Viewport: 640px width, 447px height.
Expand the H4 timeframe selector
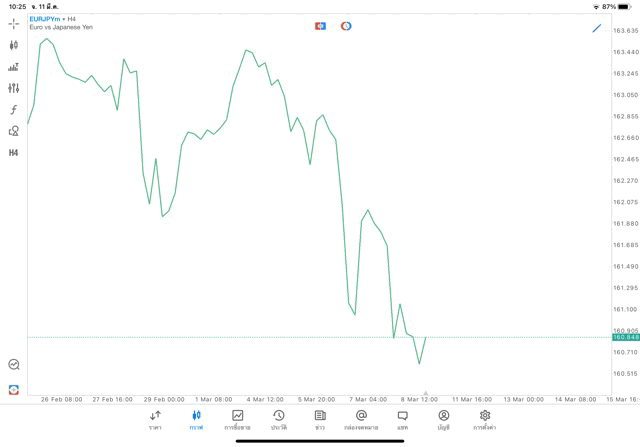click(13, 153)
